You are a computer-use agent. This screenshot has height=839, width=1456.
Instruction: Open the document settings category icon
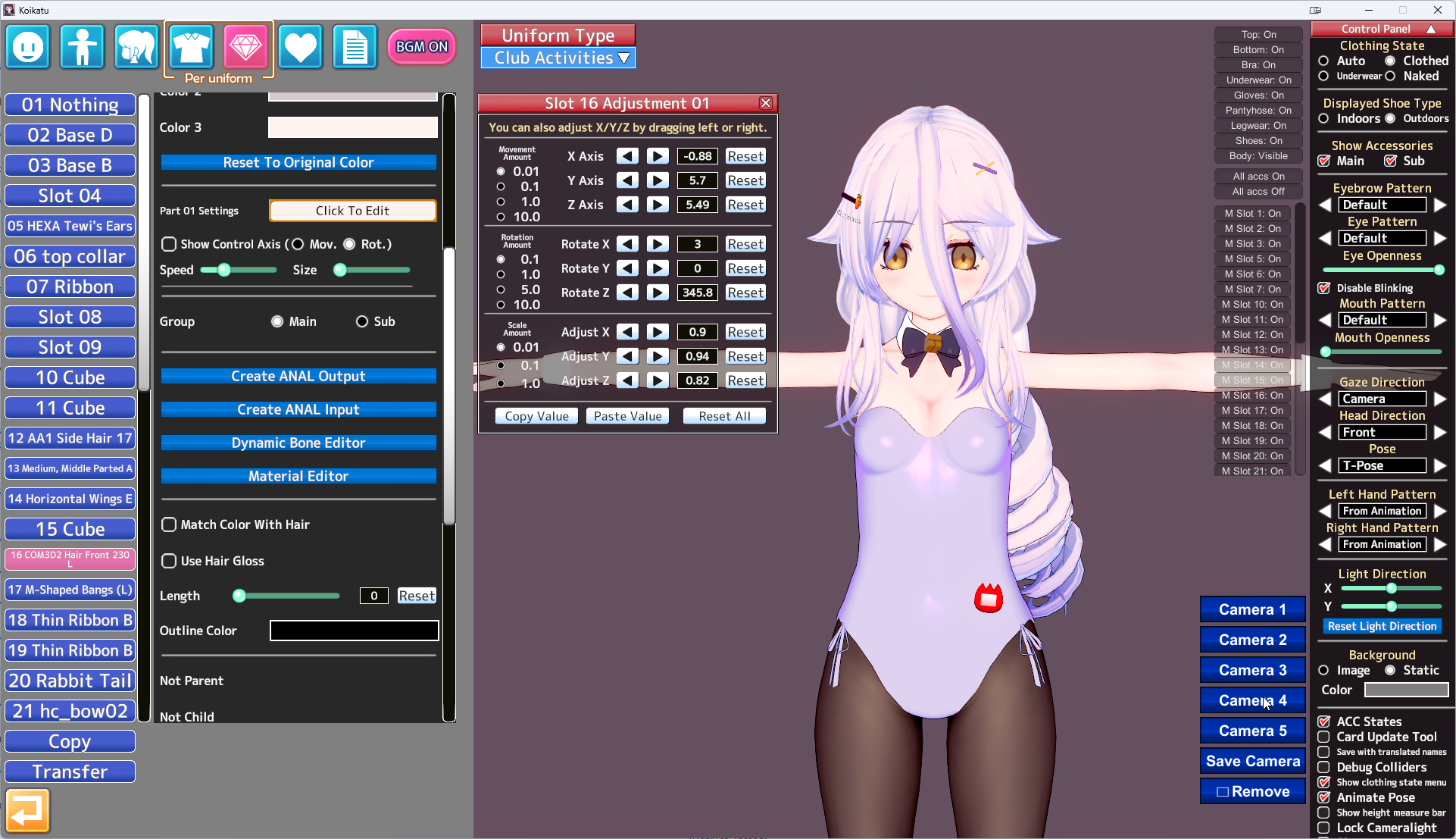(x=355, y=47)
